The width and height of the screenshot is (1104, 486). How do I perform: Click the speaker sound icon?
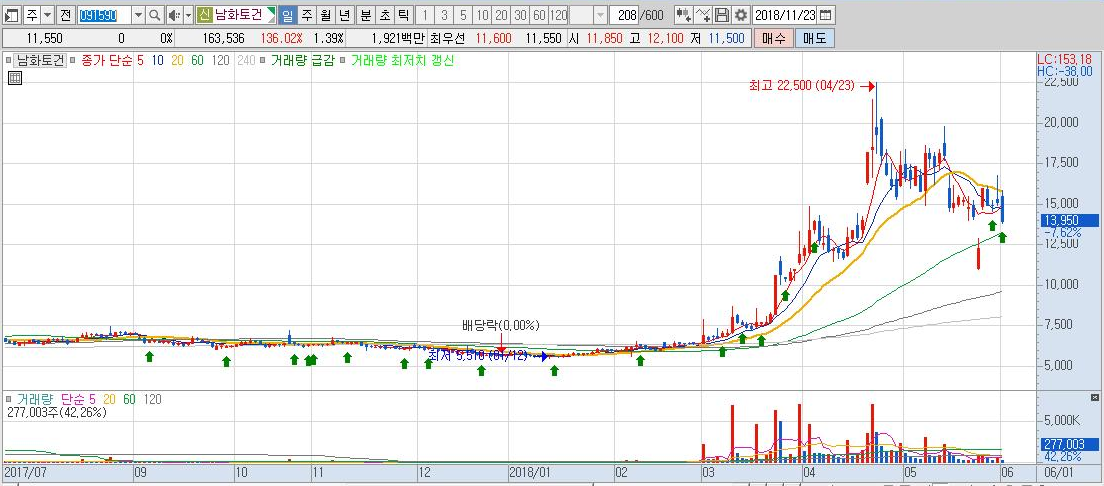[x=173, y=15]
